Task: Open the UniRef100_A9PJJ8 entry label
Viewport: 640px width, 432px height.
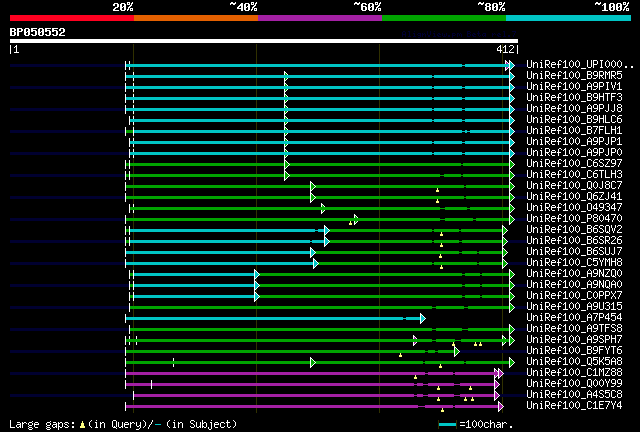Action: (x=574, y=109)
